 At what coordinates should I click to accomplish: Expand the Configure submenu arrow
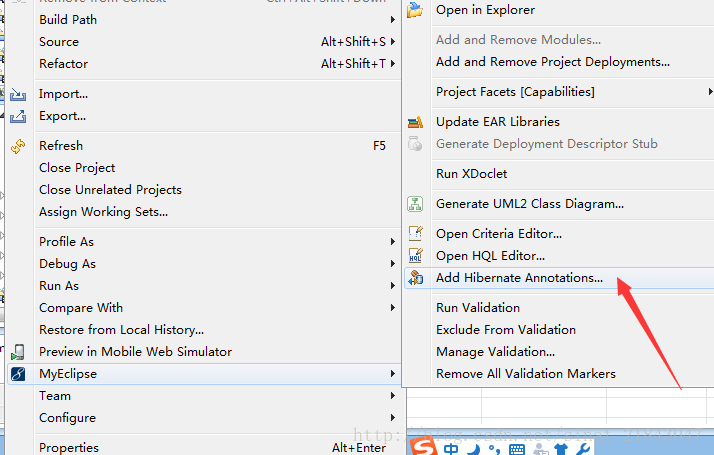pos(393,418)
